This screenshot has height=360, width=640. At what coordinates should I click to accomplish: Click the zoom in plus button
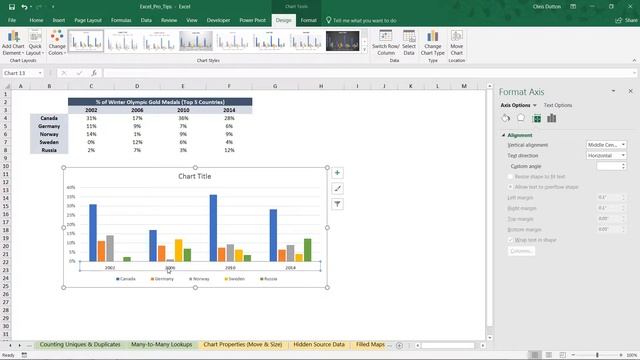pyautogui.click(x=621, y=355)
